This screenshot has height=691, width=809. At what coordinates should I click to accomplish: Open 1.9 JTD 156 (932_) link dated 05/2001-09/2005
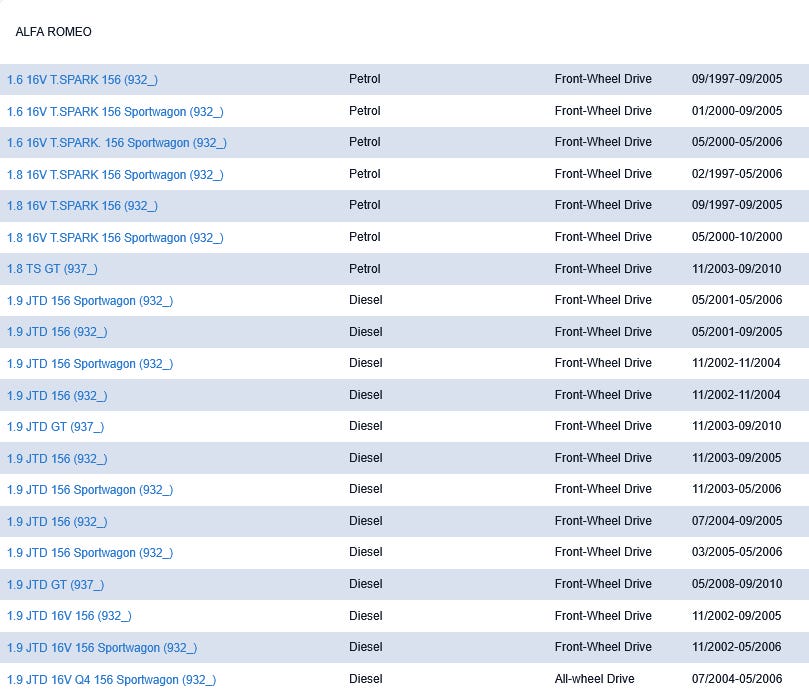coord(57,331)
